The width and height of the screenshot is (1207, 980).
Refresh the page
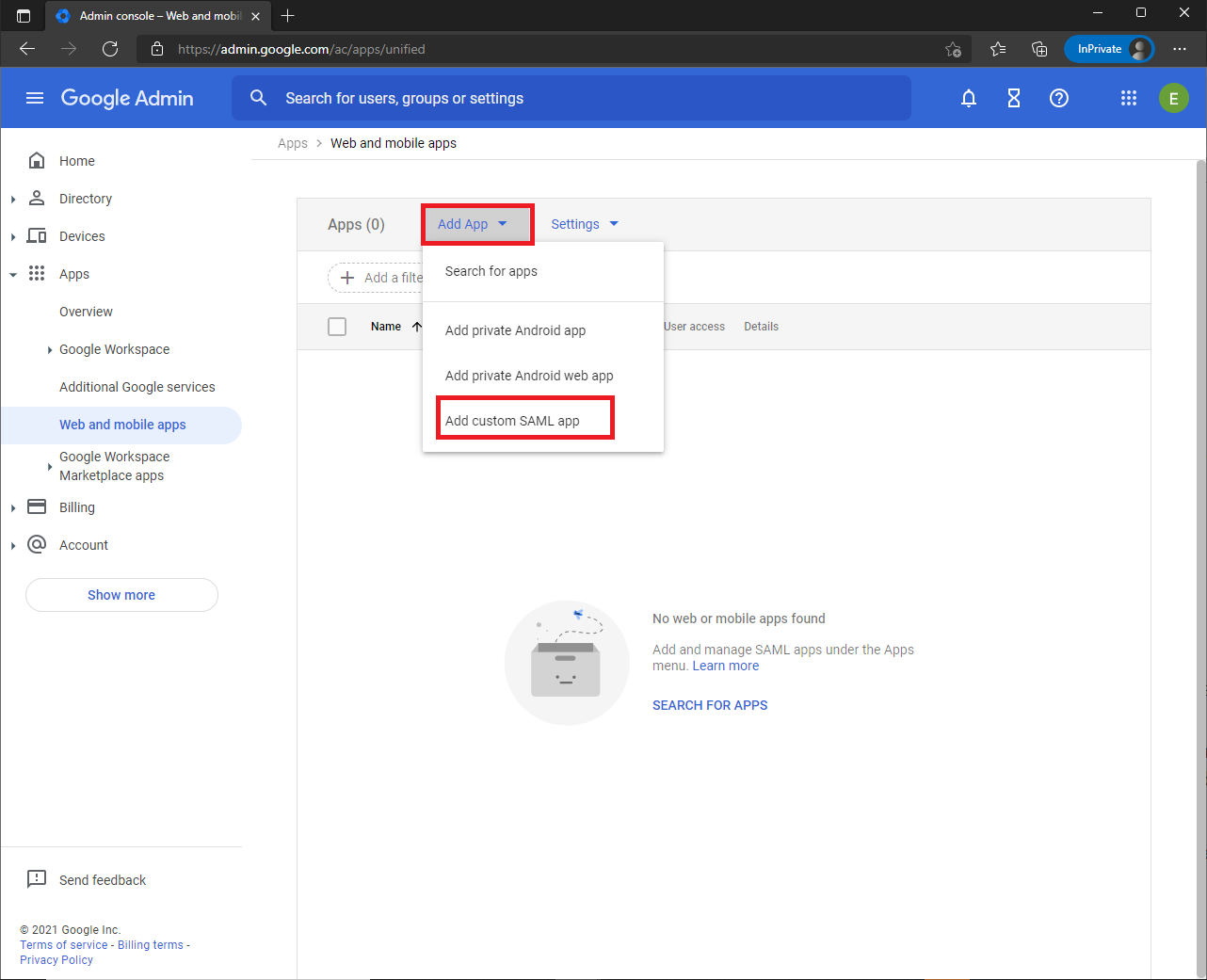coord(110,49)
